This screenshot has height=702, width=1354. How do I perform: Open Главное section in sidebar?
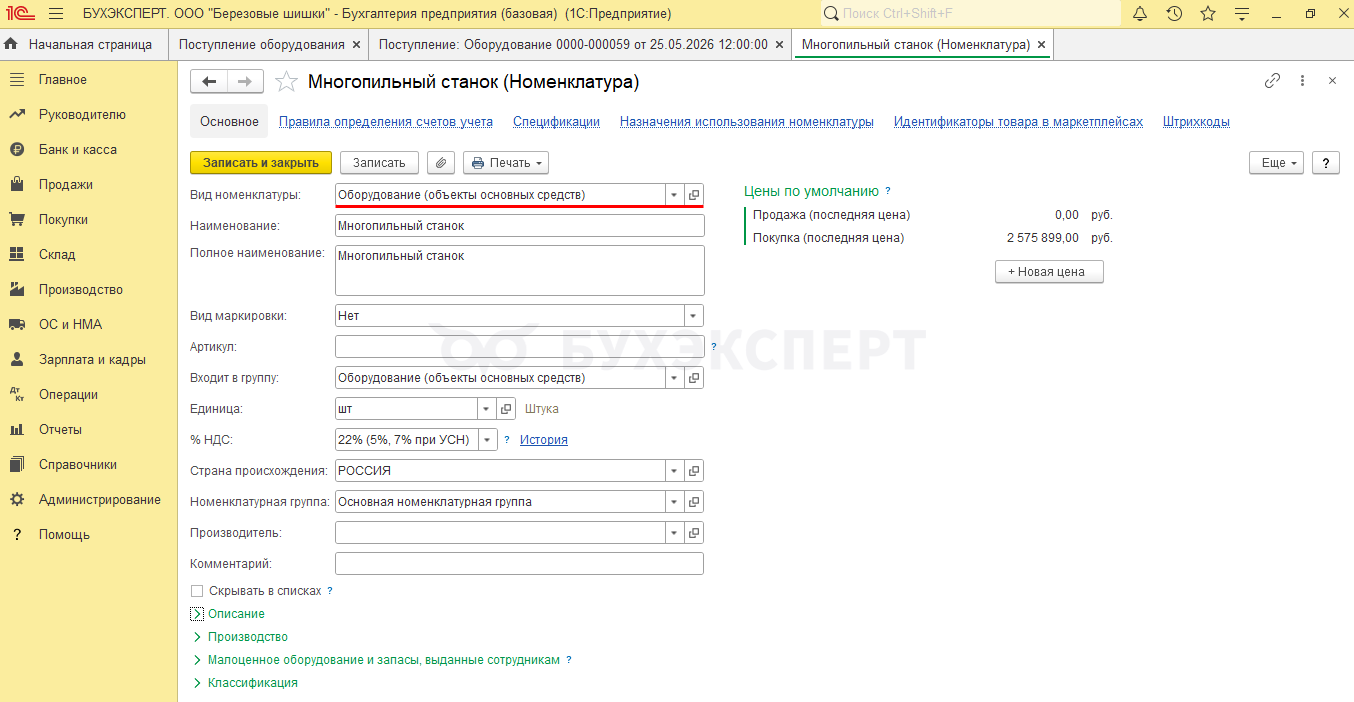pos(63,80)
